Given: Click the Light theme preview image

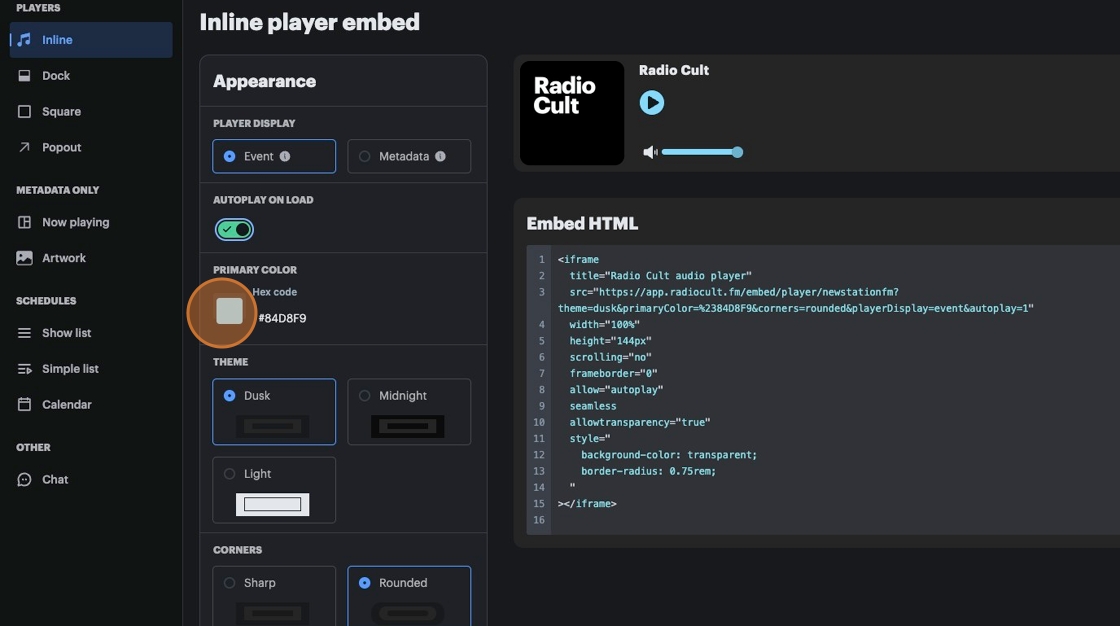Looking at the screenshot, I should pyautogui.click(x=273, y=505).
